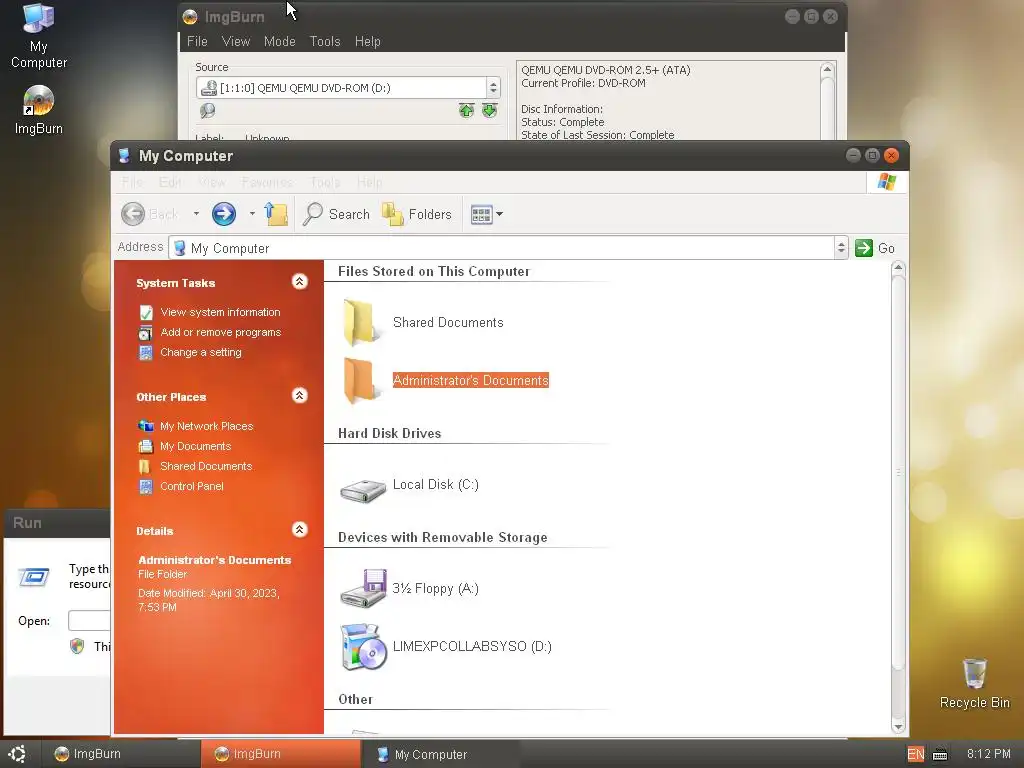Click the Address bar text field
This screenshot has width=1024, height=768.
502,248
